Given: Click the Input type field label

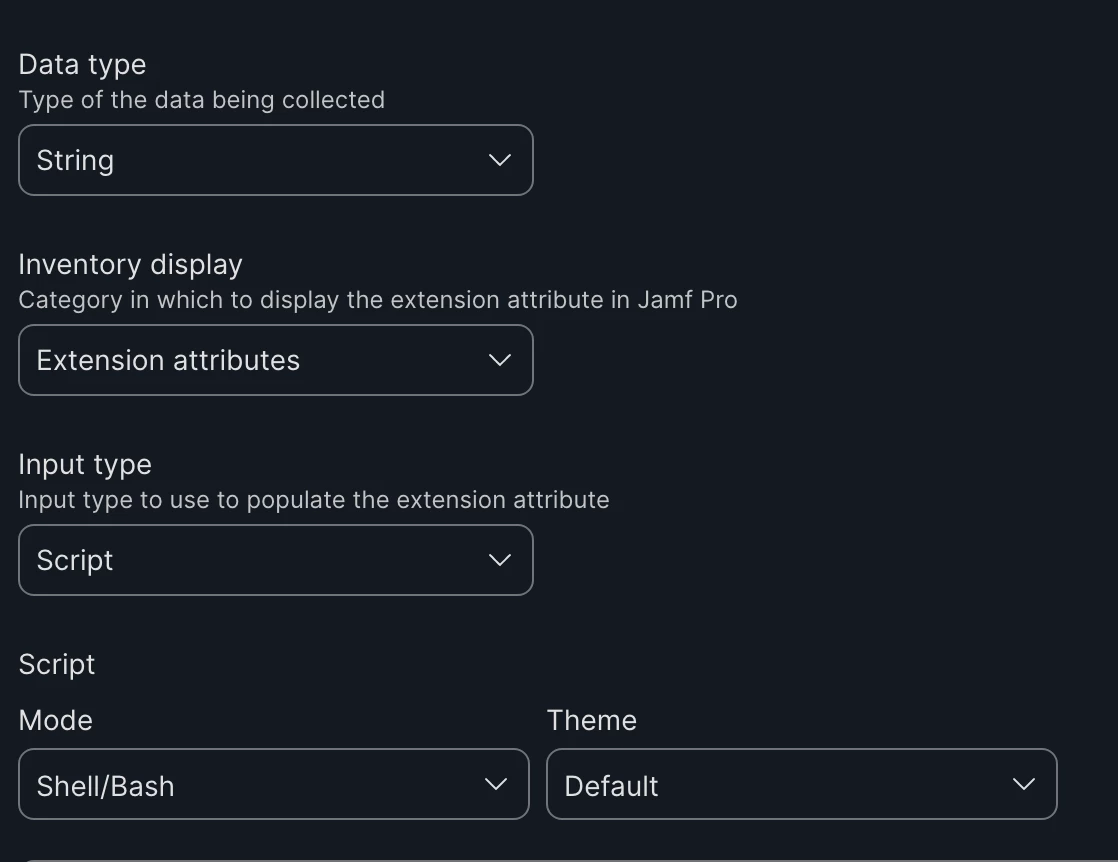Looking at the screenshot, I should [85, 465].
